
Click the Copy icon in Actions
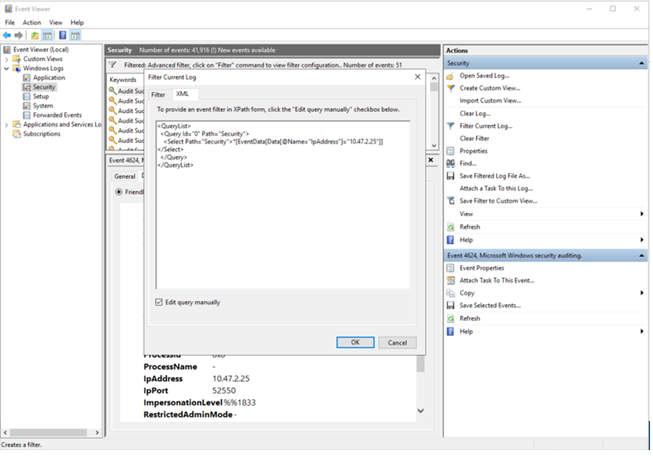click(450, 293)
